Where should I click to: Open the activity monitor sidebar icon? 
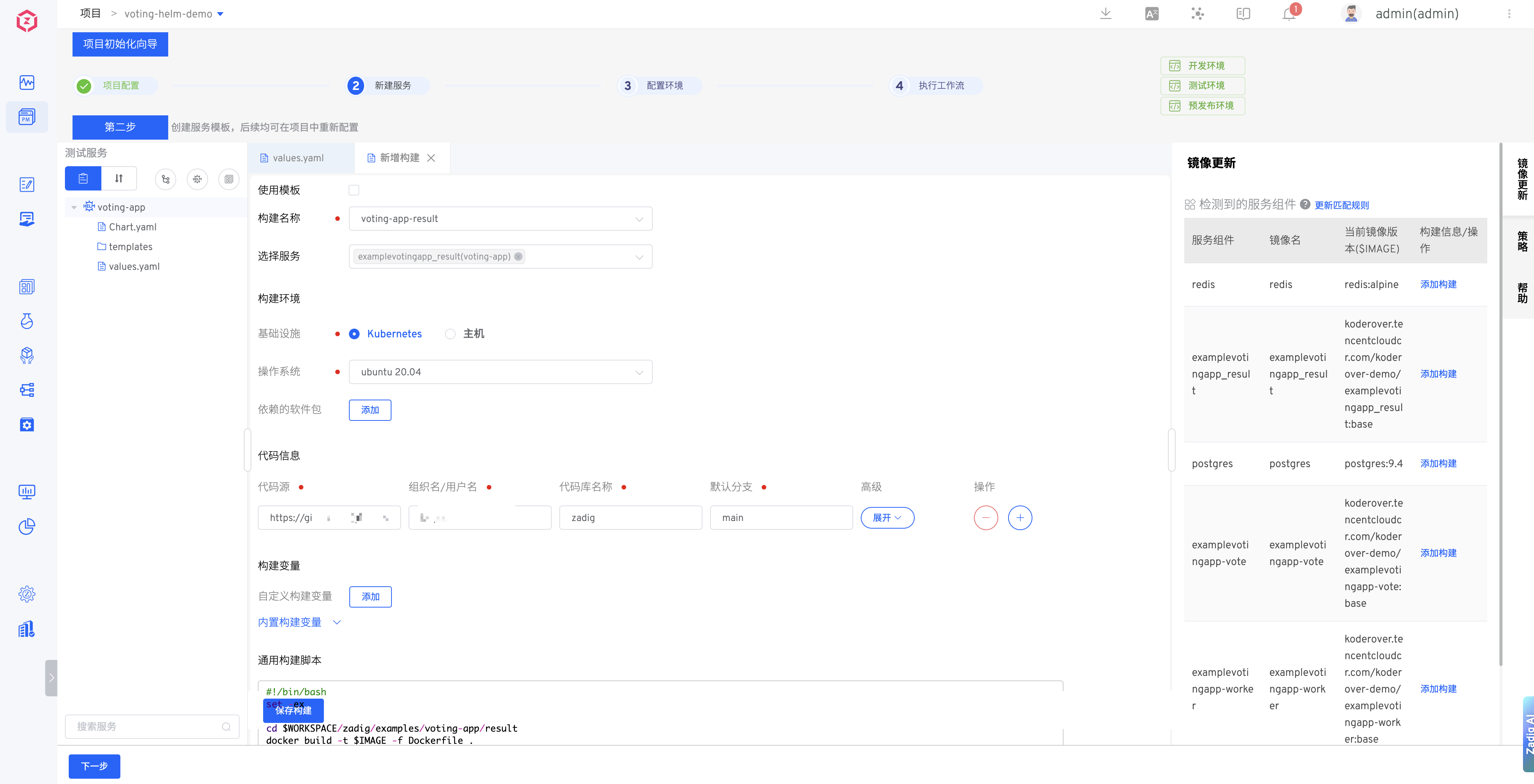[27, 82]
